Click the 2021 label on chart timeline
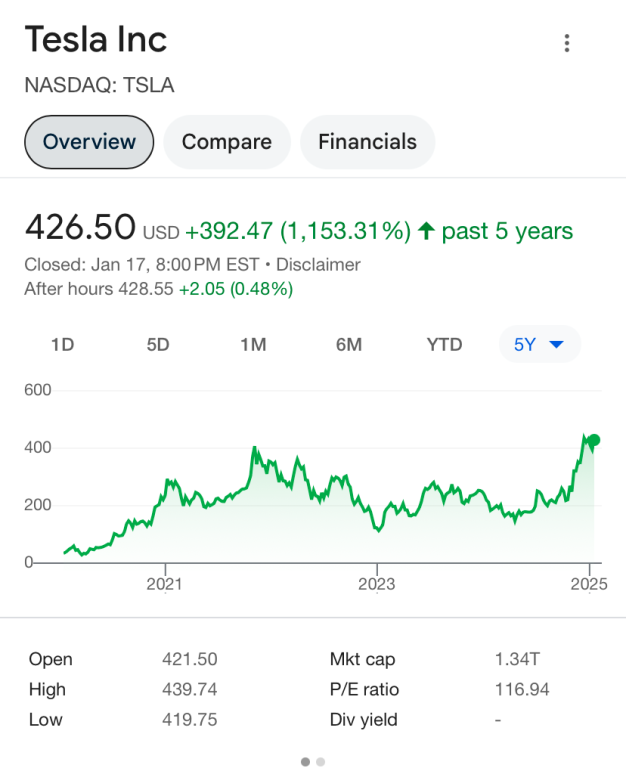626x768 pixels. point(164,584)
